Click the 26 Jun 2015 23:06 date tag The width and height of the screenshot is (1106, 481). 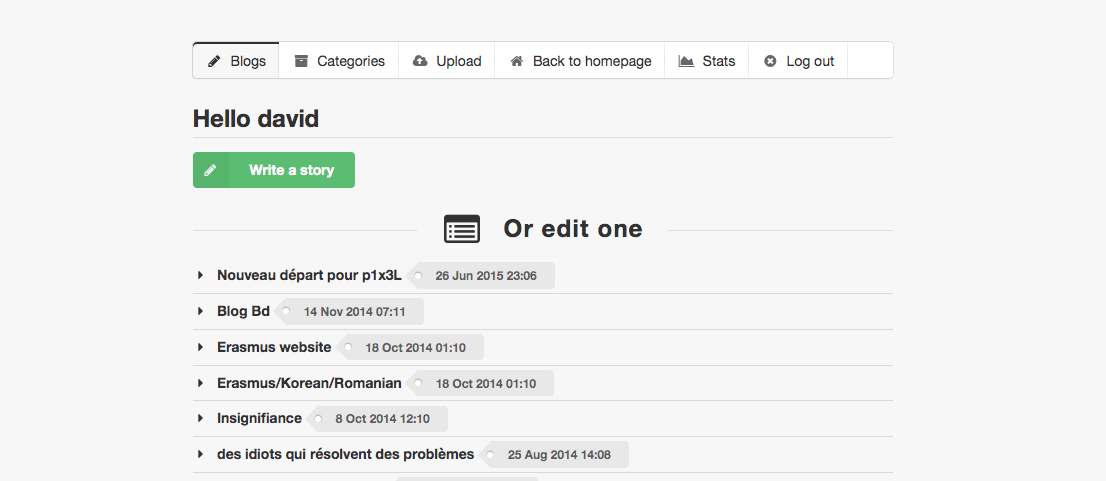click(x=486, y=276)
